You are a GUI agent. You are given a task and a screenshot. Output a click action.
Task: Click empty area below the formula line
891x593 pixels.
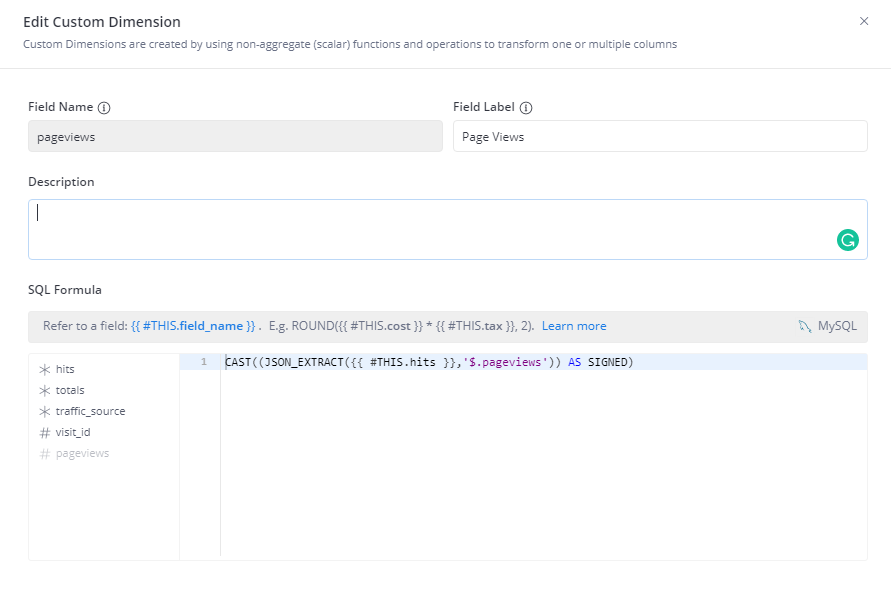coord(540,460)
